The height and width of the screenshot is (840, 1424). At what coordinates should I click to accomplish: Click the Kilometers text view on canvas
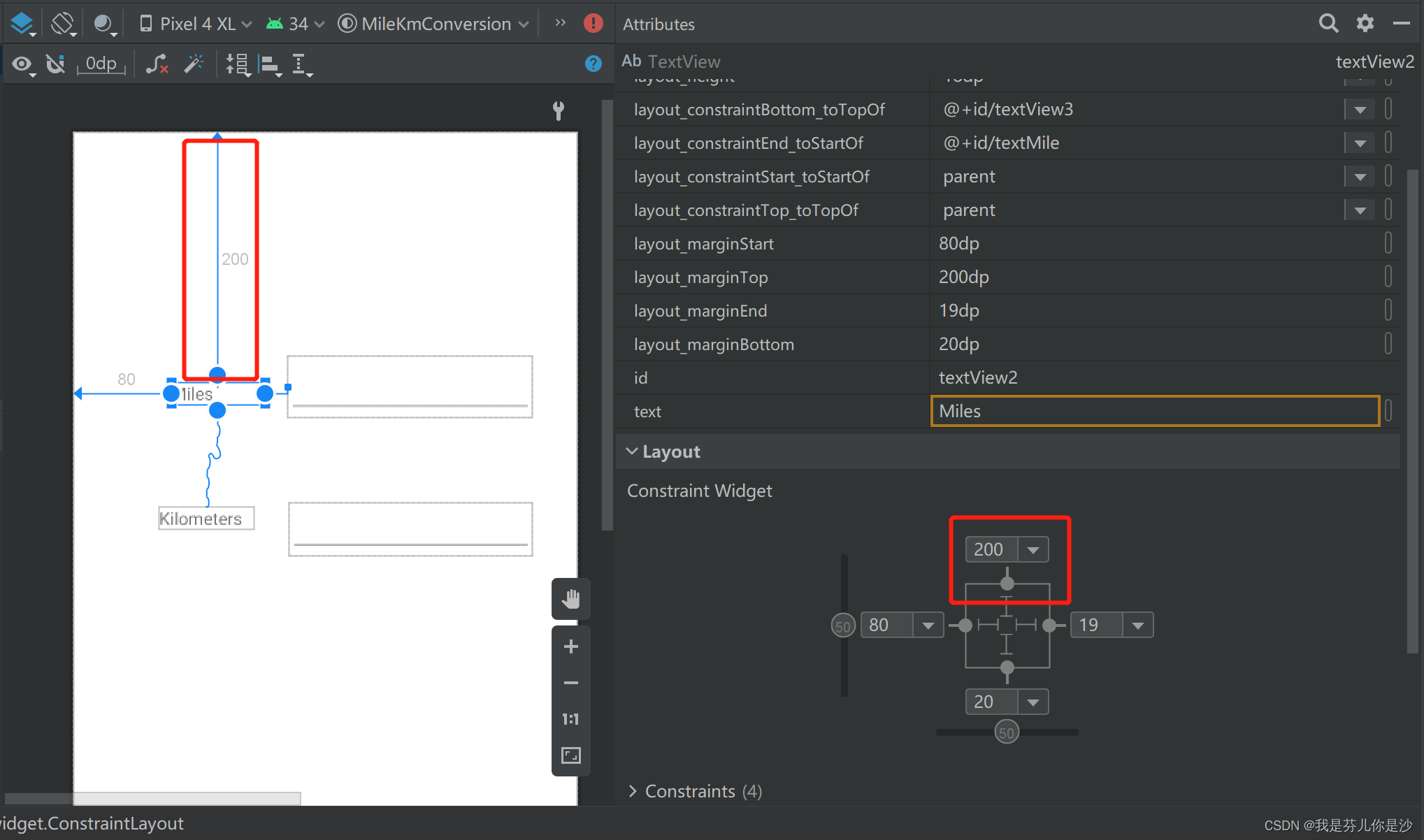[206, 519]
